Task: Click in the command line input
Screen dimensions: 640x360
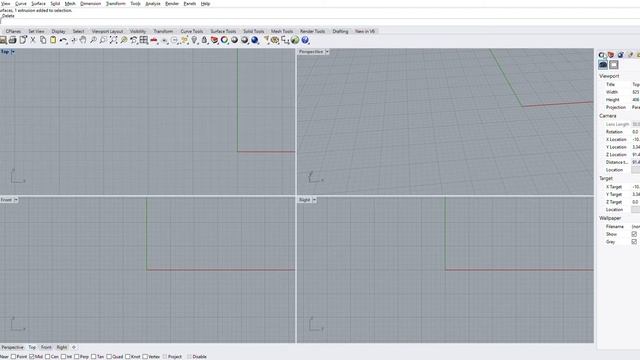Action: [320, 21]
